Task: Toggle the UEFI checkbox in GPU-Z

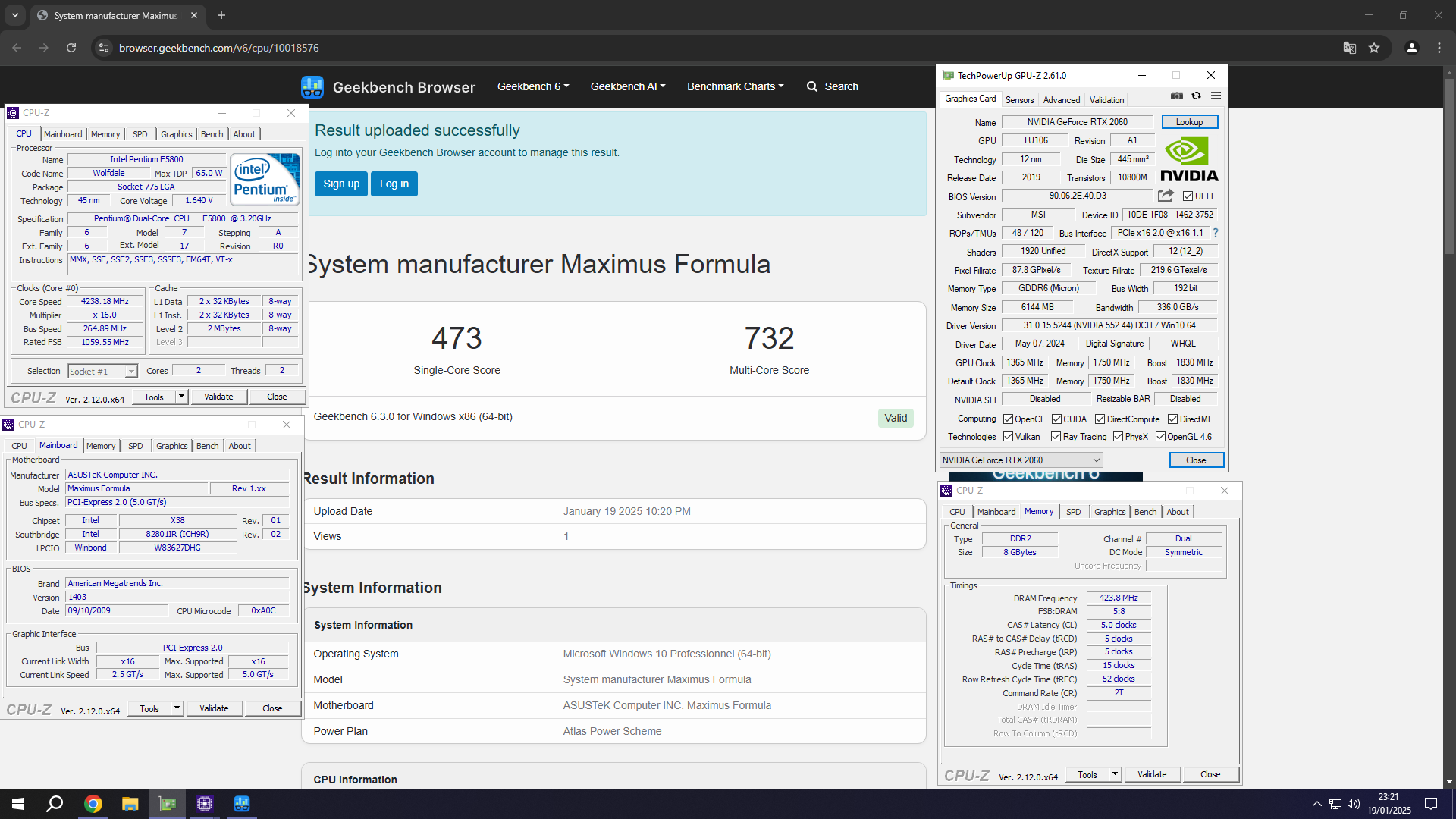Action: pyautogui.click(x=1188, y=196)
